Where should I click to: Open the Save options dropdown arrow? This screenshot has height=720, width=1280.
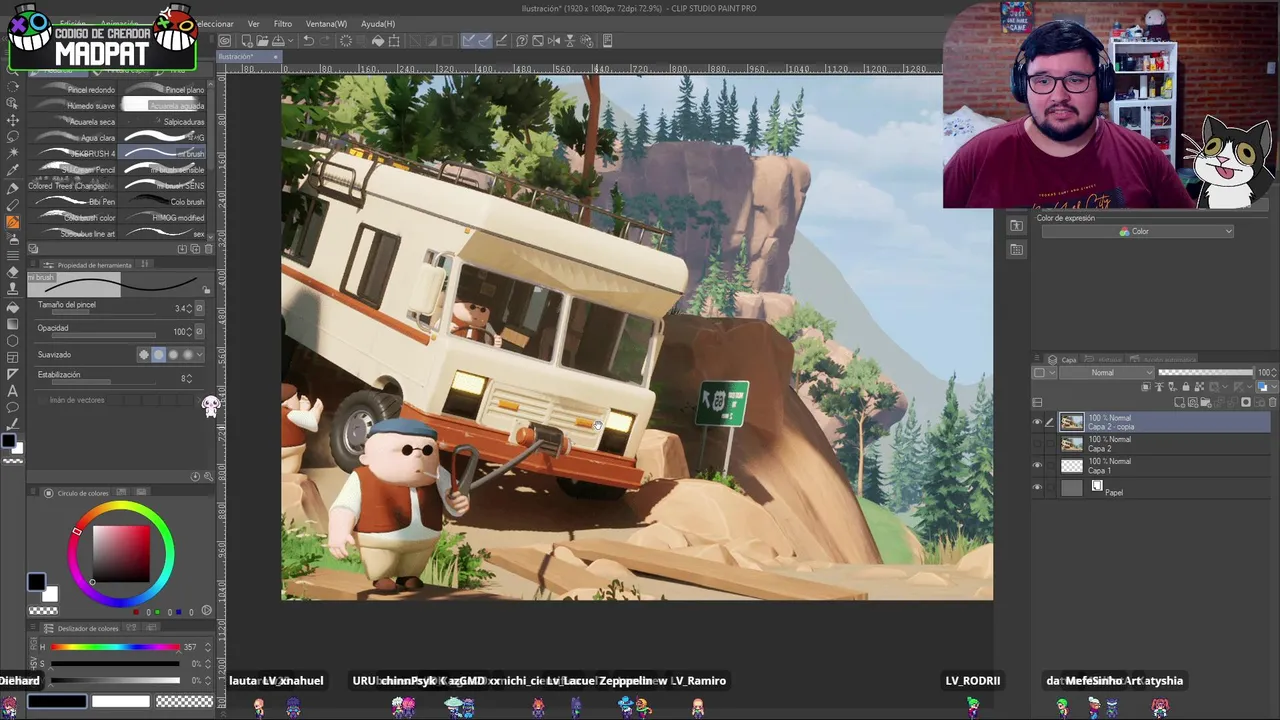coord(290,40)
